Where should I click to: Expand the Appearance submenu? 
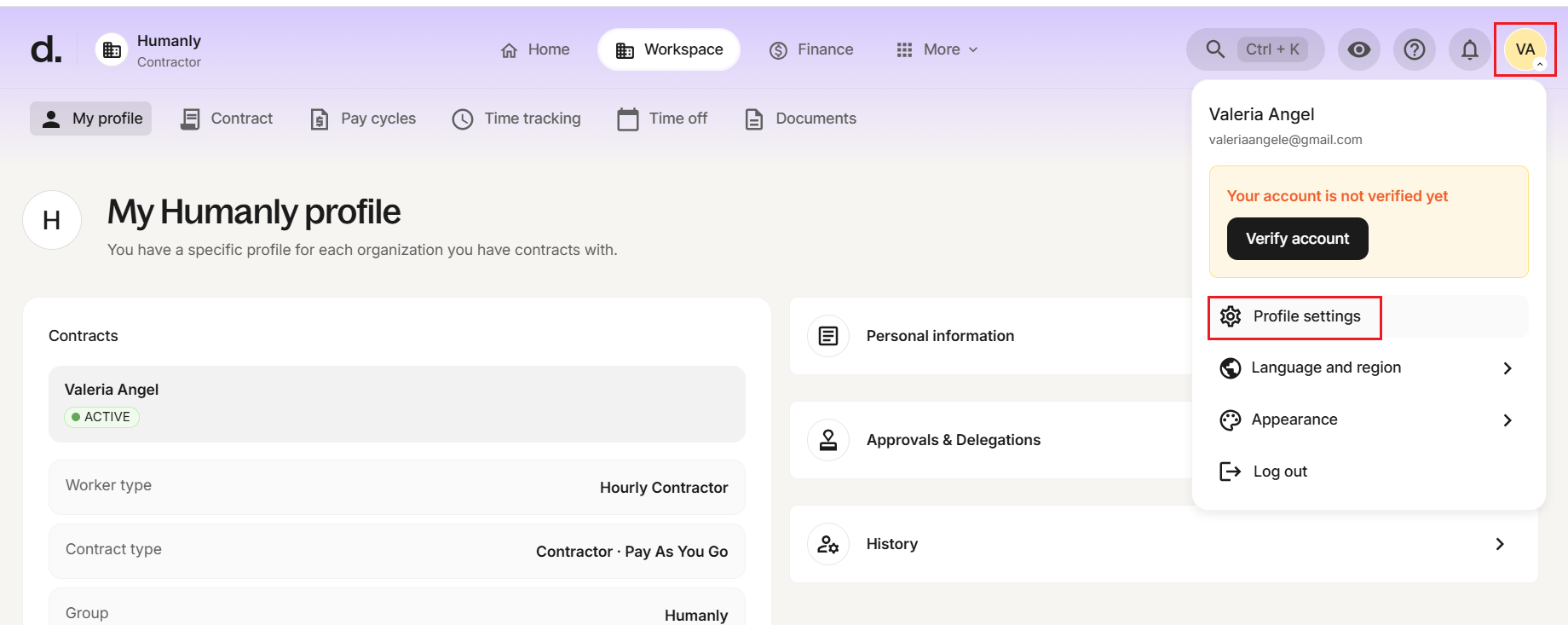click(x=1367, y=420)
